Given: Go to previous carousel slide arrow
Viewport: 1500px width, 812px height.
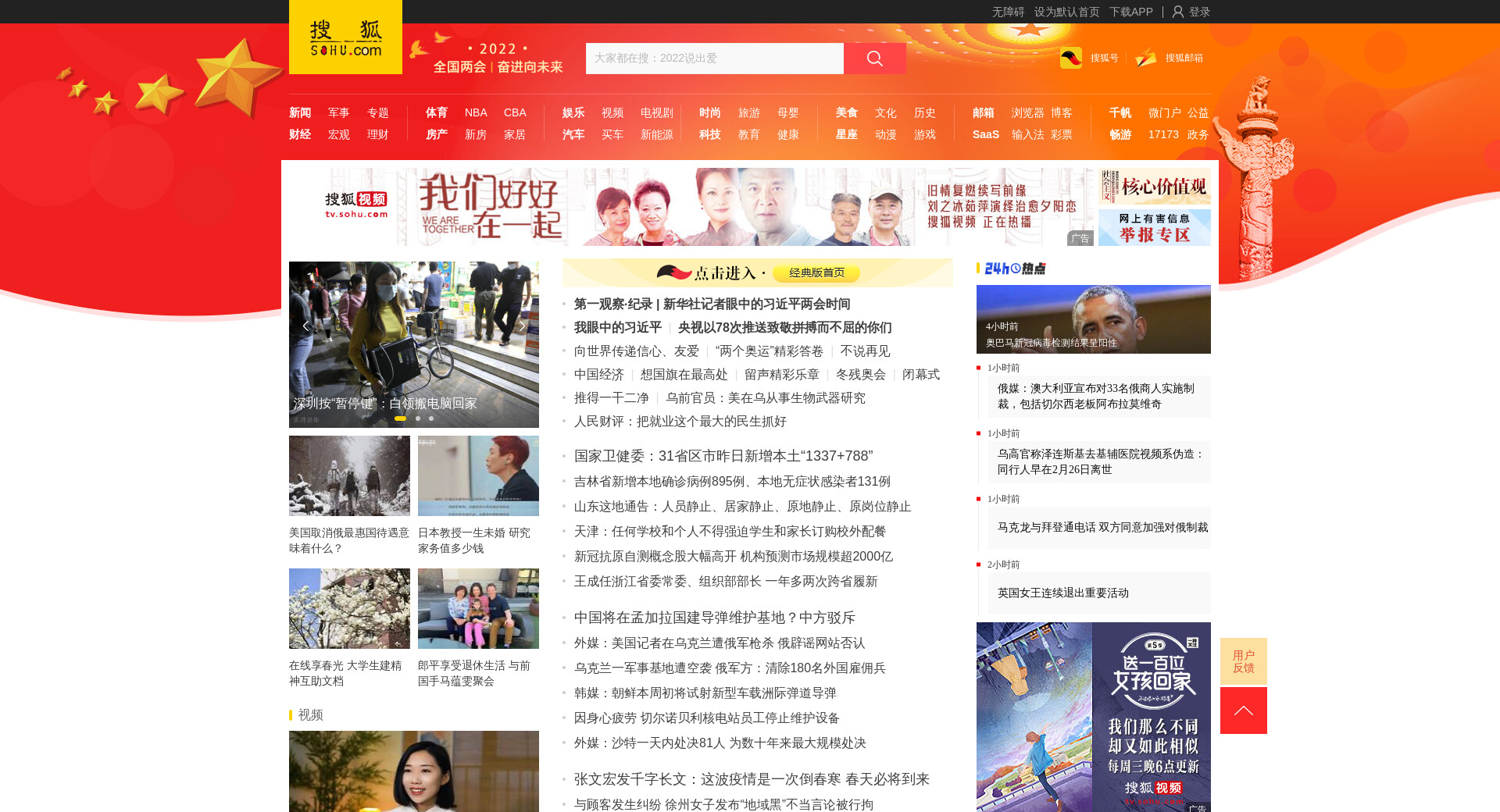Looking at the screenshot, I should (x=305, y=326).
